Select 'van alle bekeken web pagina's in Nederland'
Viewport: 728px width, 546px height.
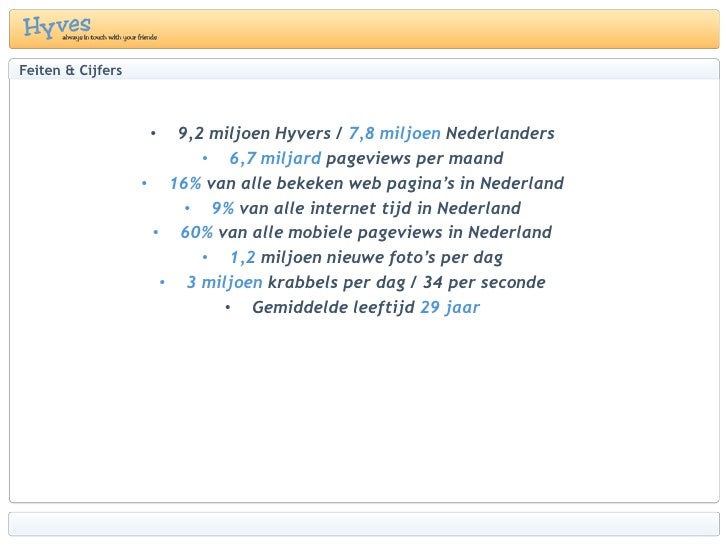[385, 183]
